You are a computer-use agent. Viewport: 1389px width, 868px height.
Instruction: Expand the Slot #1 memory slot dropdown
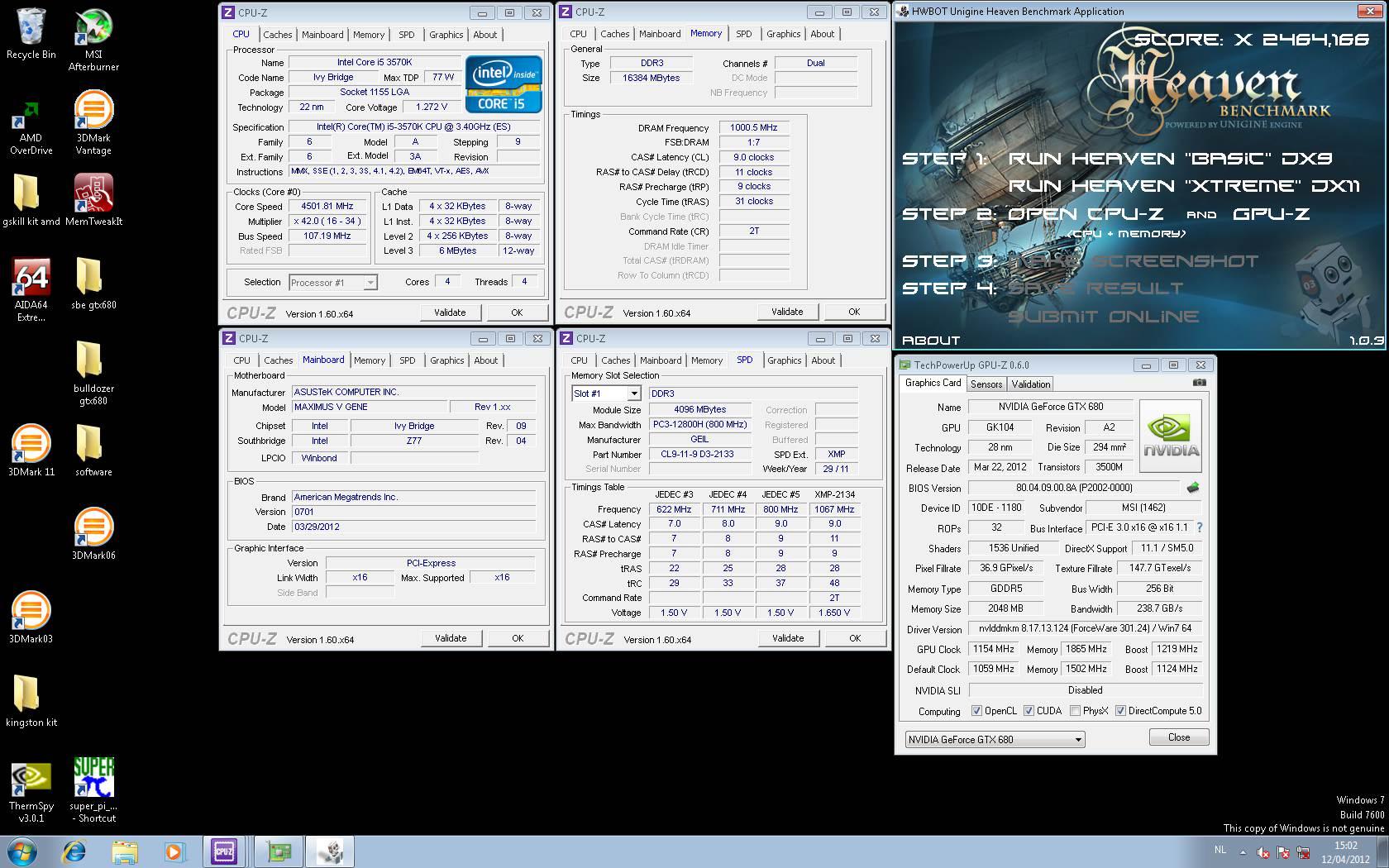click(634, 393)
